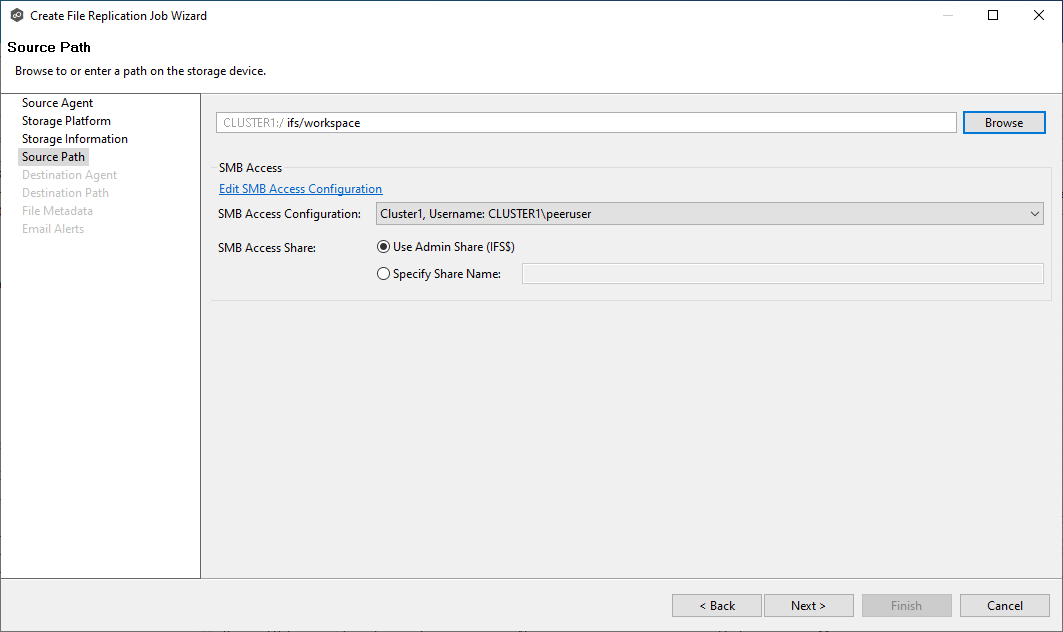Click Destination Agent in the sidebar

click(69, 175)
